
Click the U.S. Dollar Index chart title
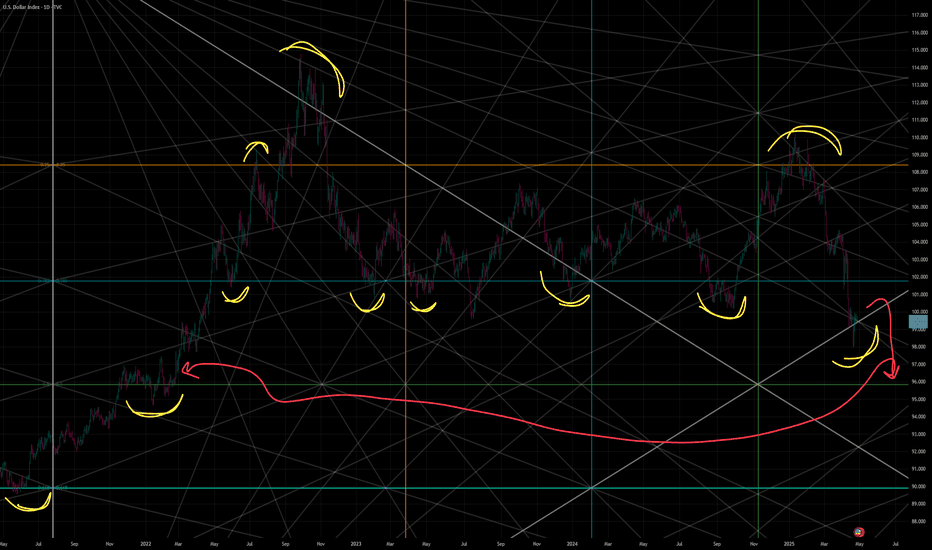[x=32, y=7]
